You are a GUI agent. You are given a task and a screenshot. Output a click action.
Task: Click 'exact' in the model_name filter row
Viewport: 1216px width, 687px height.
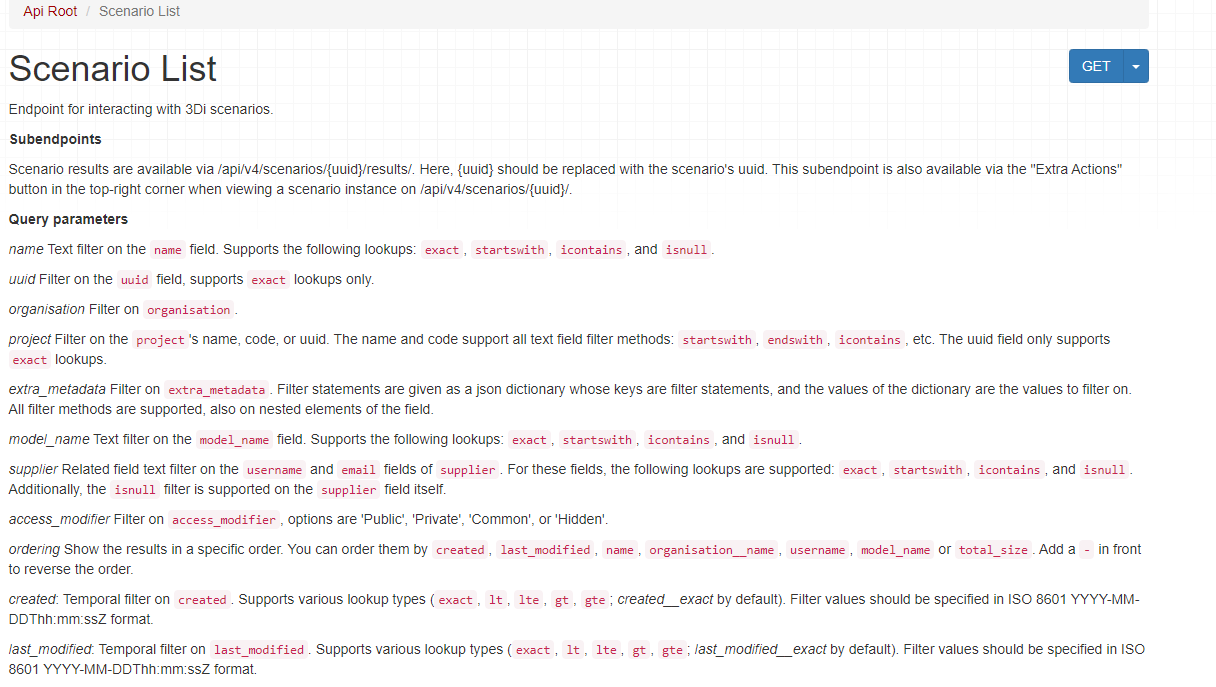tap(529, 440)
